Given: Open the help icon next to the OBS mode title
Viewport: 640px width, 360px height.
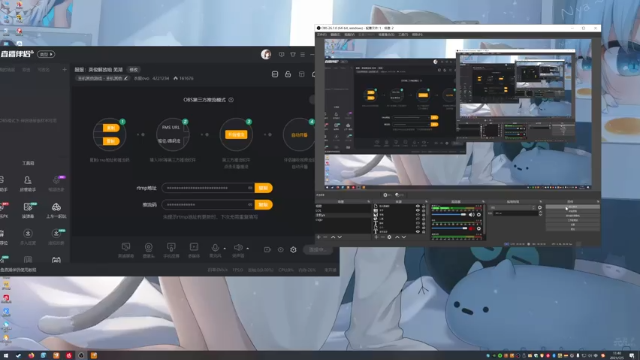Looking at the screenshot, I should click(231, 100).
